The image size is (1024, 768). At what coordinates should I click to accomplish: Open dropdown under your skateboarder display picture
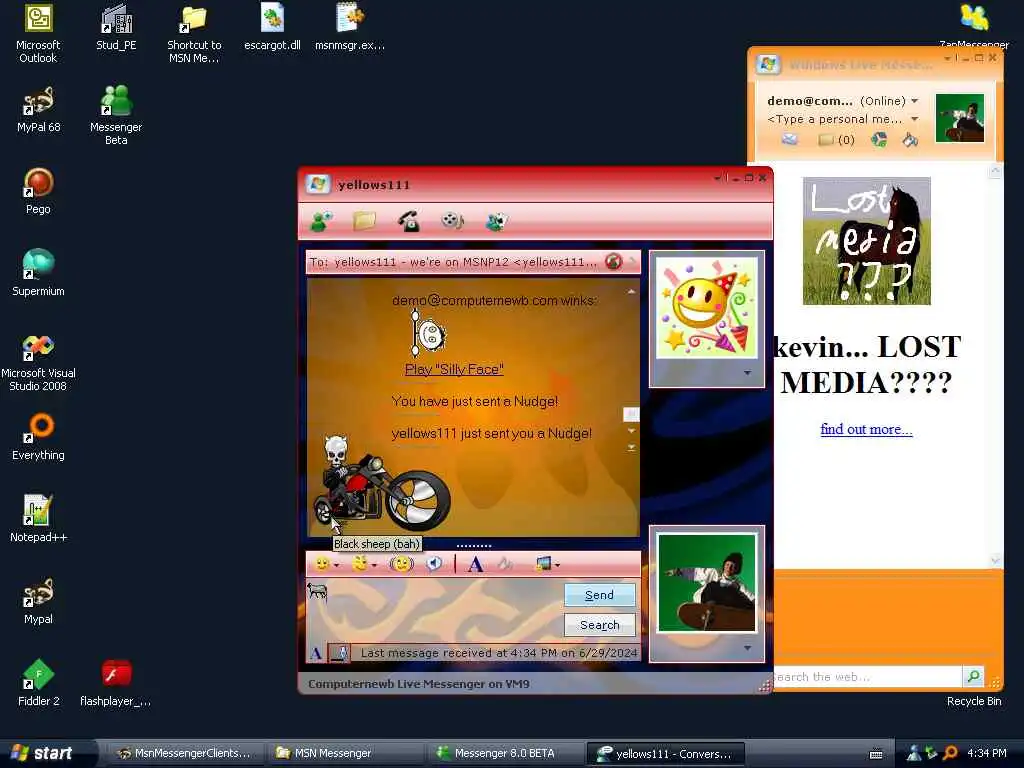747,648
